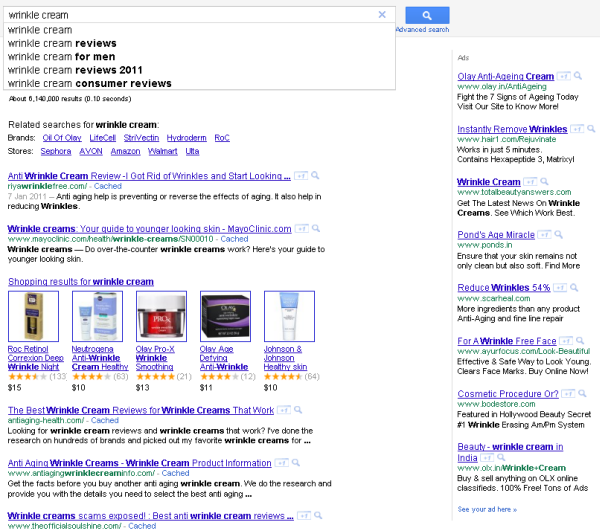Open StriVectin brand related search

click(140, 138)
